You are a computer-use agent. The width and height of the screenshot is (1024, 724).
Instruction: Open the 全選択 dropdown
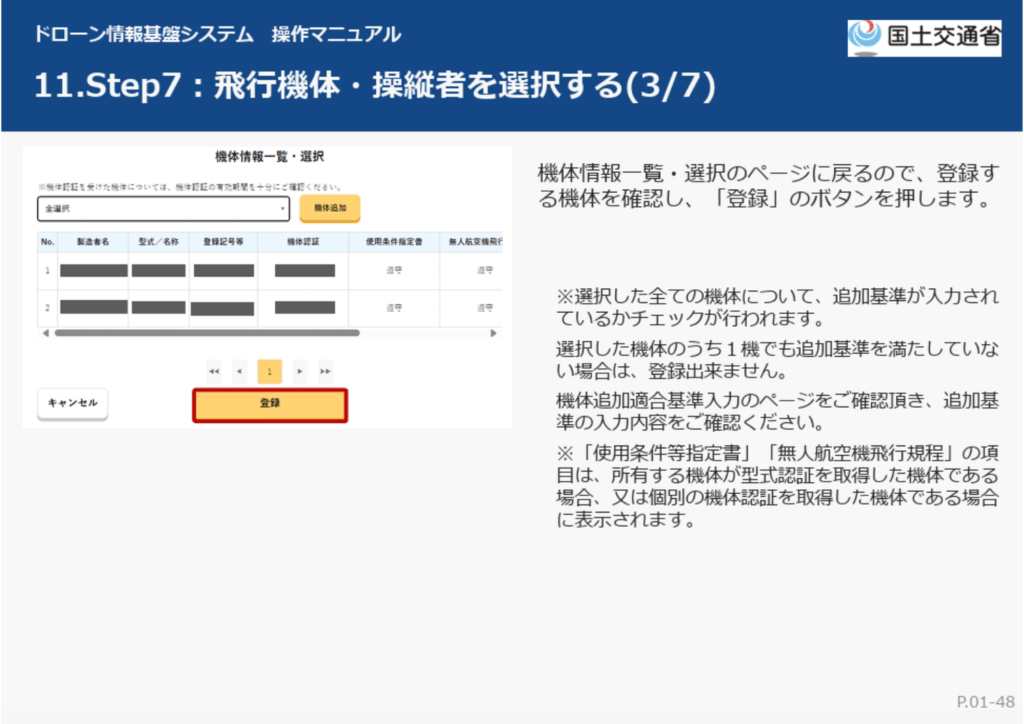pos(163,209)
